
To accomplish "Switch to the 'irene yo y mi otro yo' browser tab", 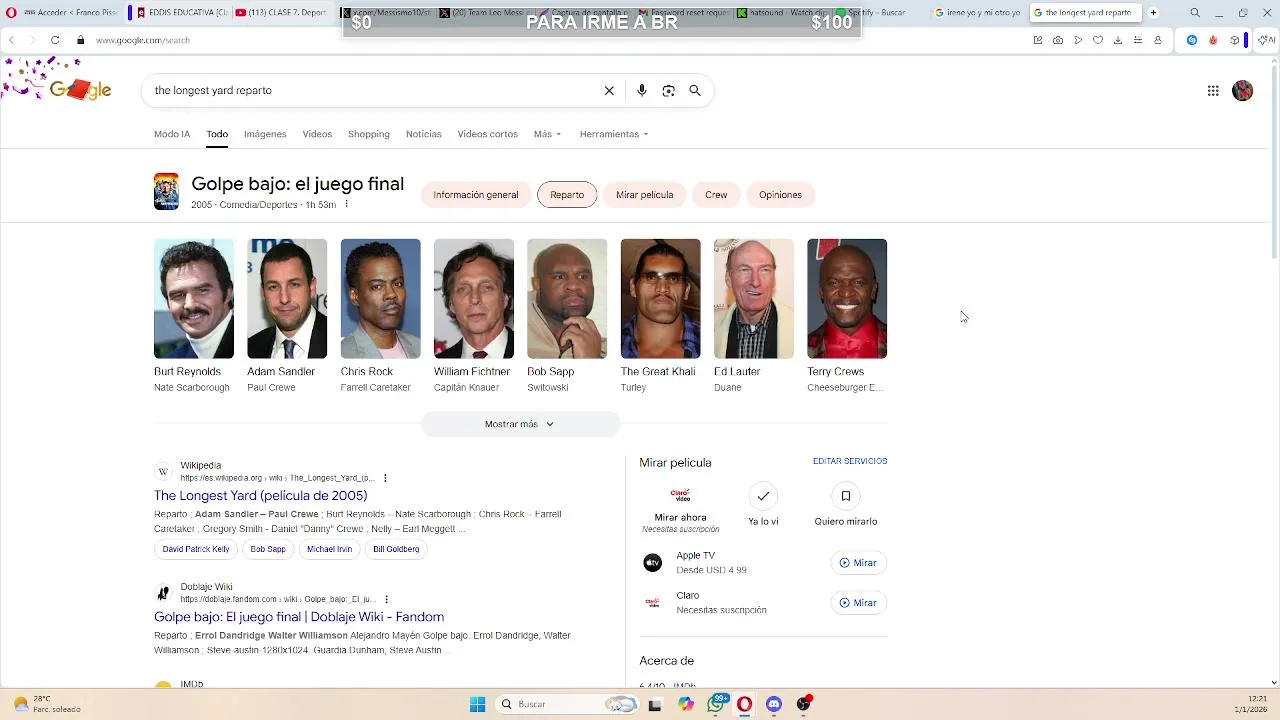I will point(978,13).
